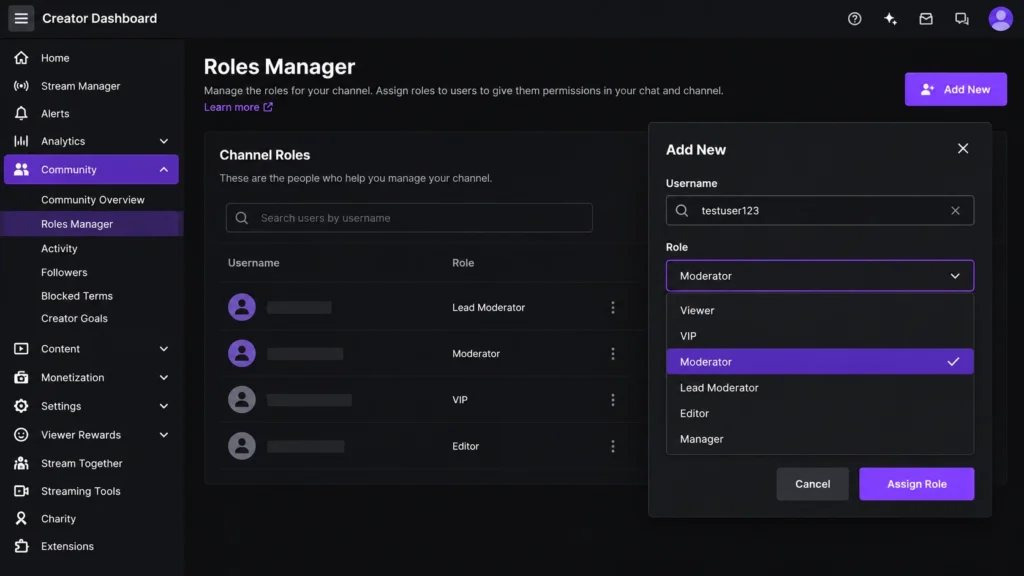Expand the Content section chevron

click(164, 349)
